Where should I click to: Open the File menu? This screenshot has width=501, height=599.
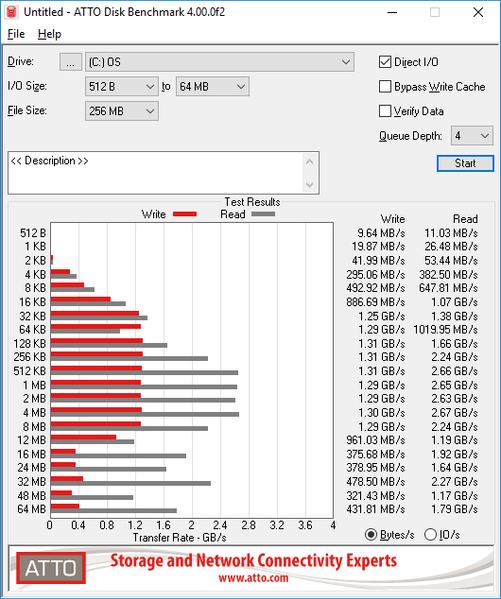pyautogui.click(x=16, y=34)
